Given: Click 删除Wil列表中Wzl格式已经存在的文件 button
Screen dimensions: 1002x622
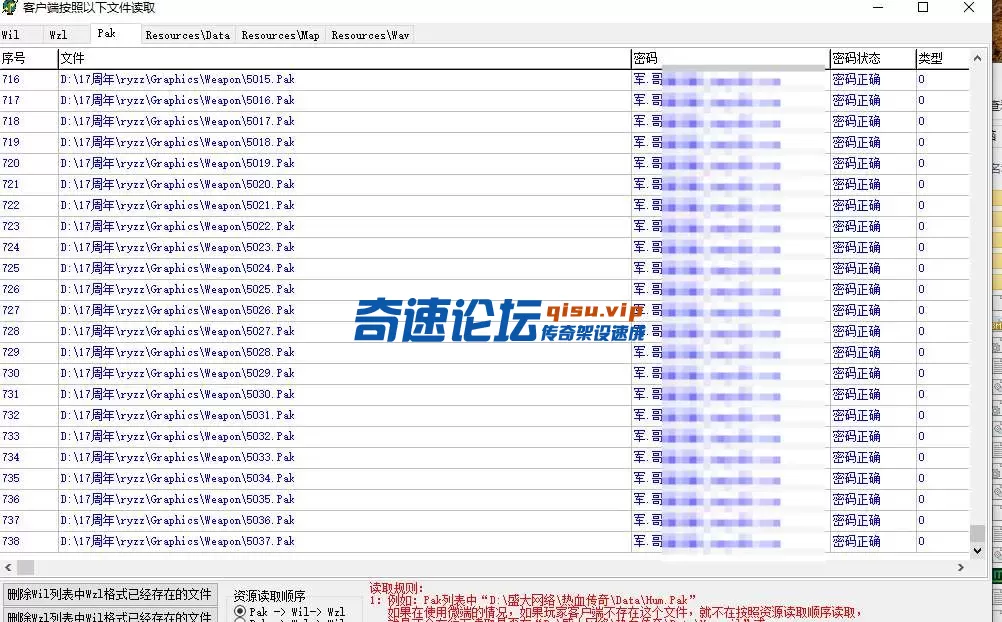Looking at the screenshot, I should coord(109,595).
